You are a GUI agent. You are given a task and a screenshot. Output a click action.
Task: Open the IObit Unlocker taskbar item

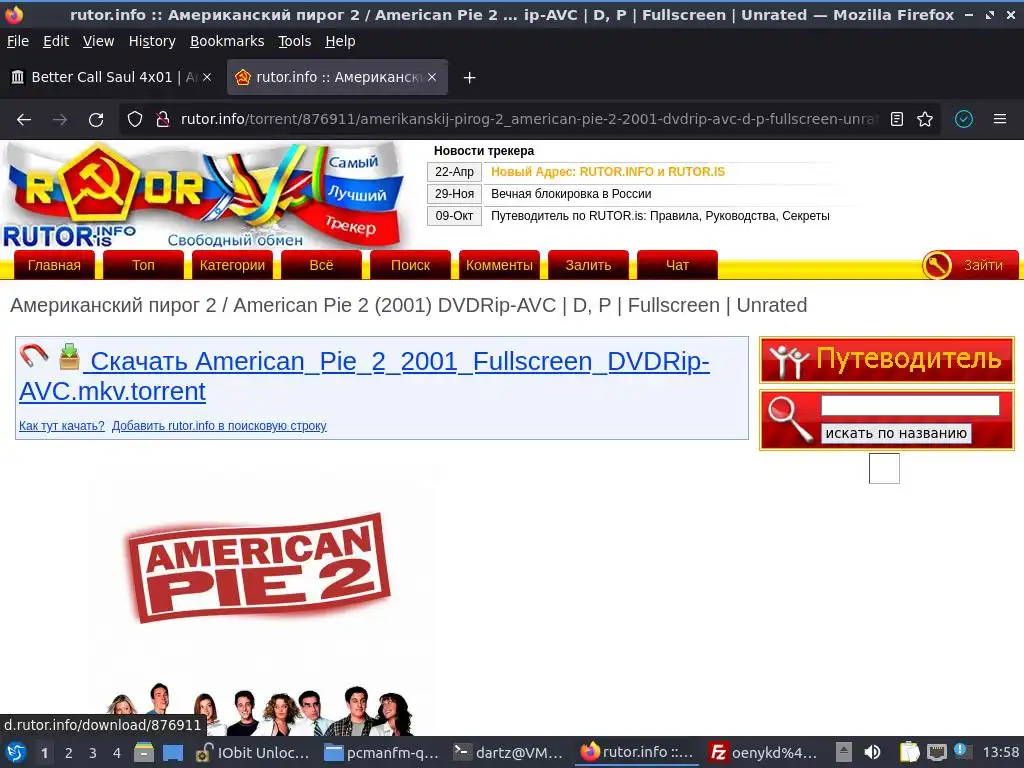(253, 753)
